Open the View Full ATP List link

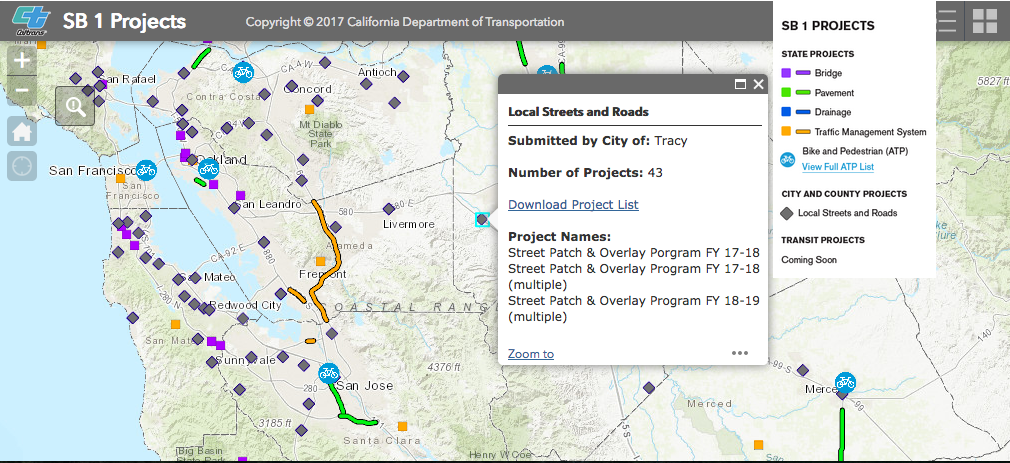point(838,167)
